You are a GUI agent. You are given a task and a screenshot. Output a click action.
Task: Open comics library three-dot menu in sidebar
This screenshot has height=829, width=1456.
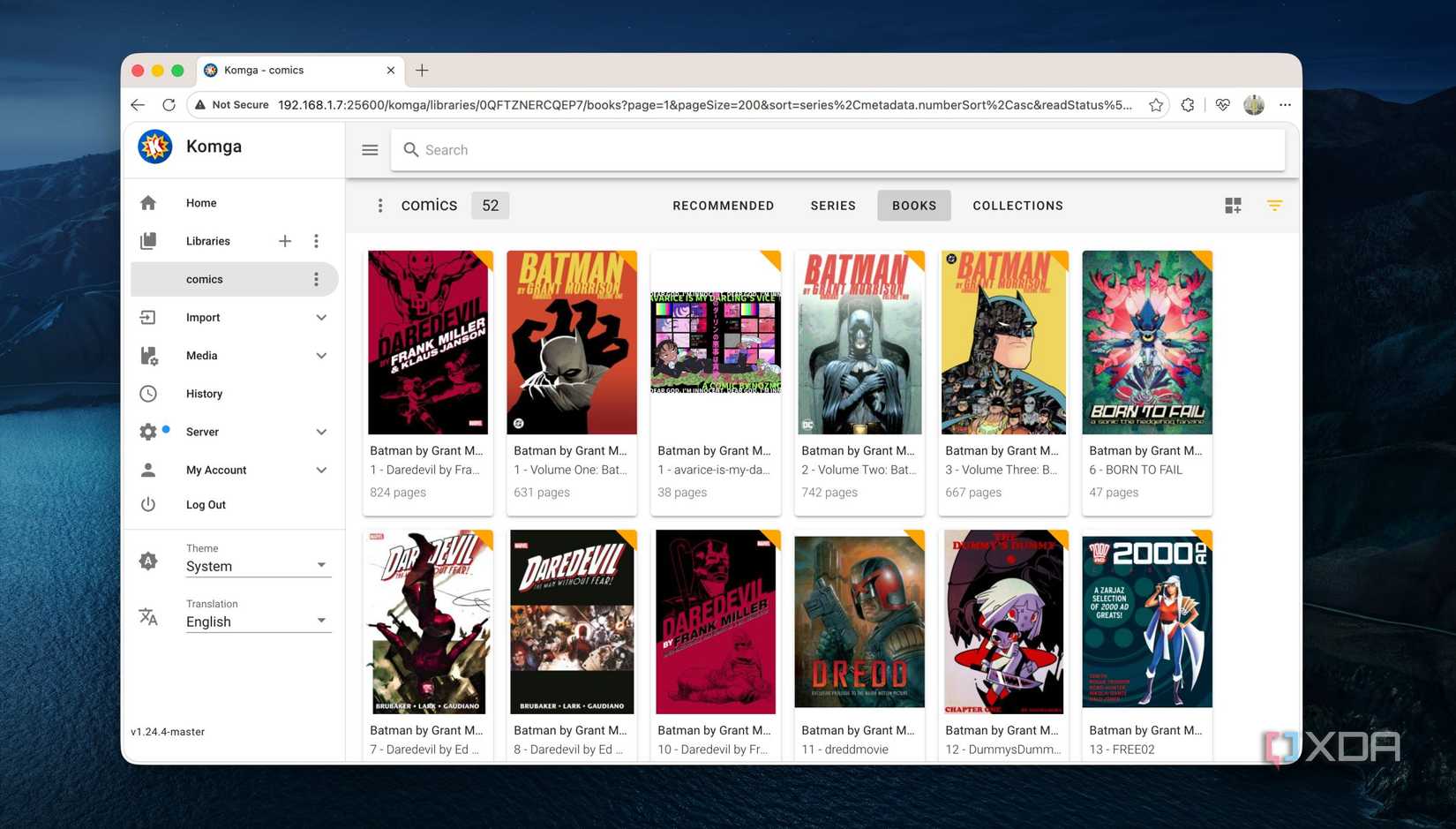pyautogui.click(x=316, y=279)
